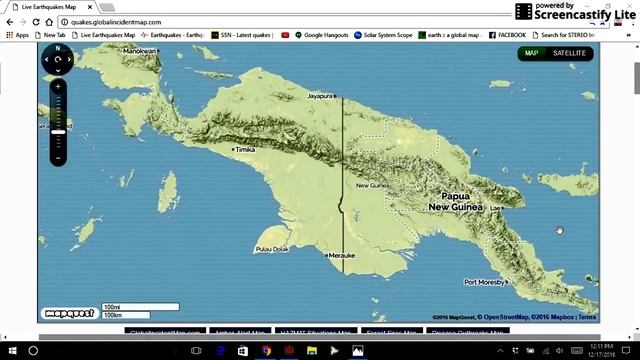Click the Merauke city label
The height and width of the screenshot is (360, 640).
(342, 256)
